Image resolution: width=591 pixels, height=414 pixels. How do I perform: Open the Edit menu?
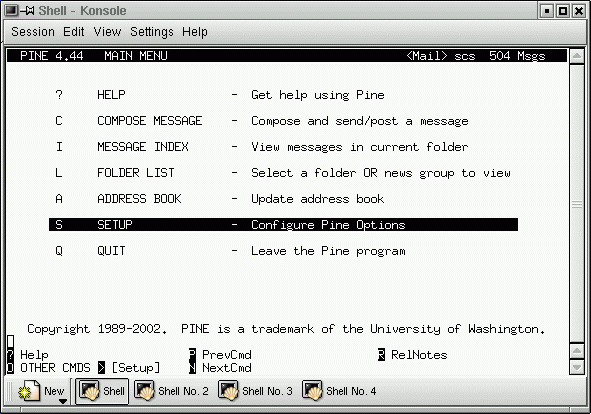tap(73, 32)
